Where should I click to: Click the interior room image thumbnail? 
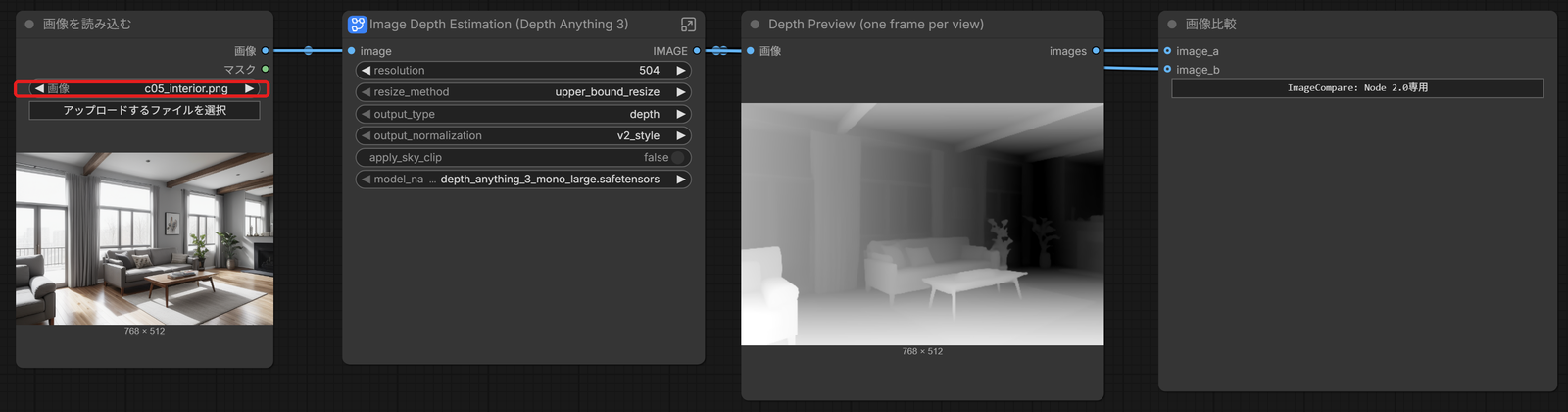[x=144, y=238]
